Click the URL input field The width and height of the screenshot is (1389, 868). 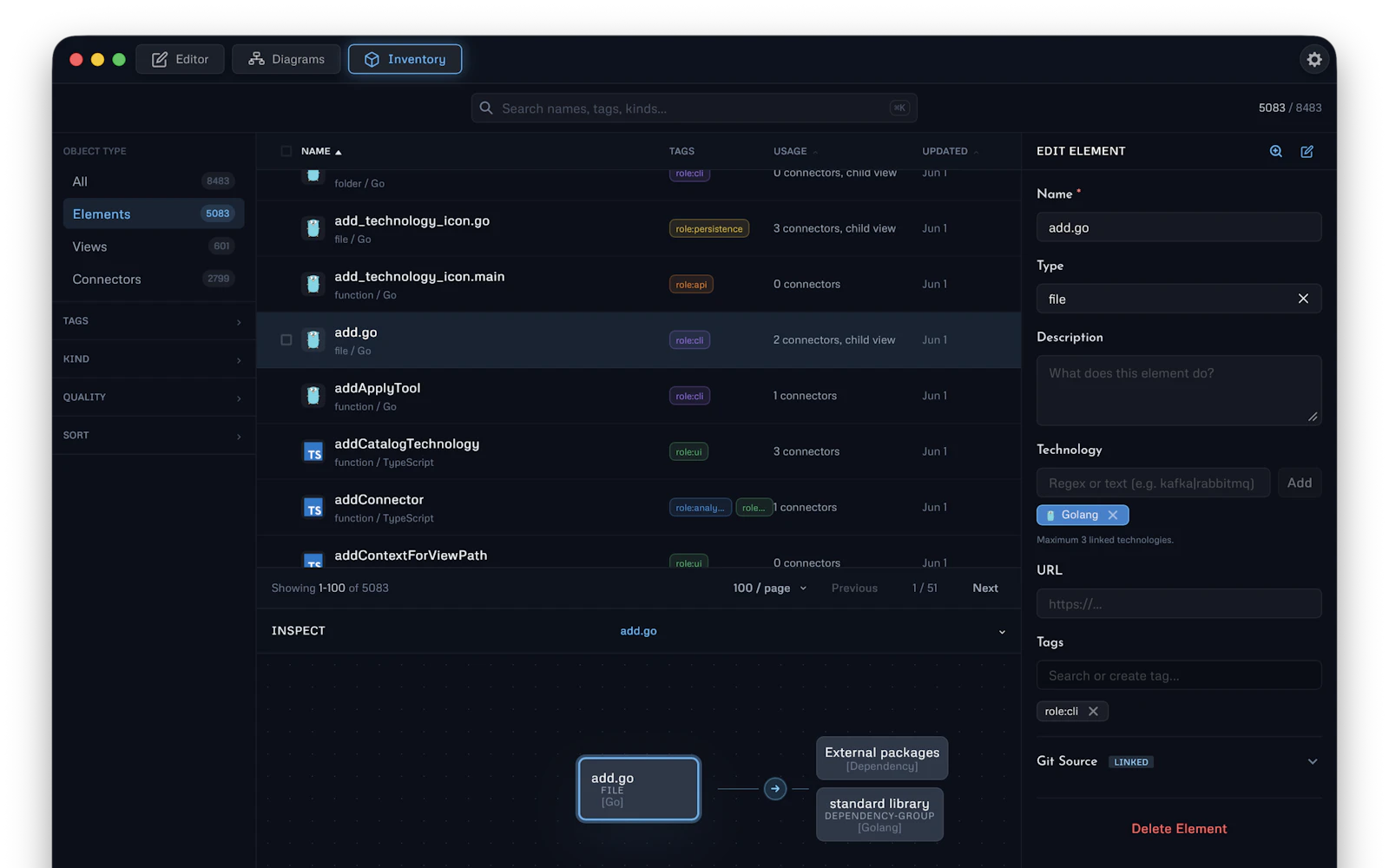click(1179, 604)
